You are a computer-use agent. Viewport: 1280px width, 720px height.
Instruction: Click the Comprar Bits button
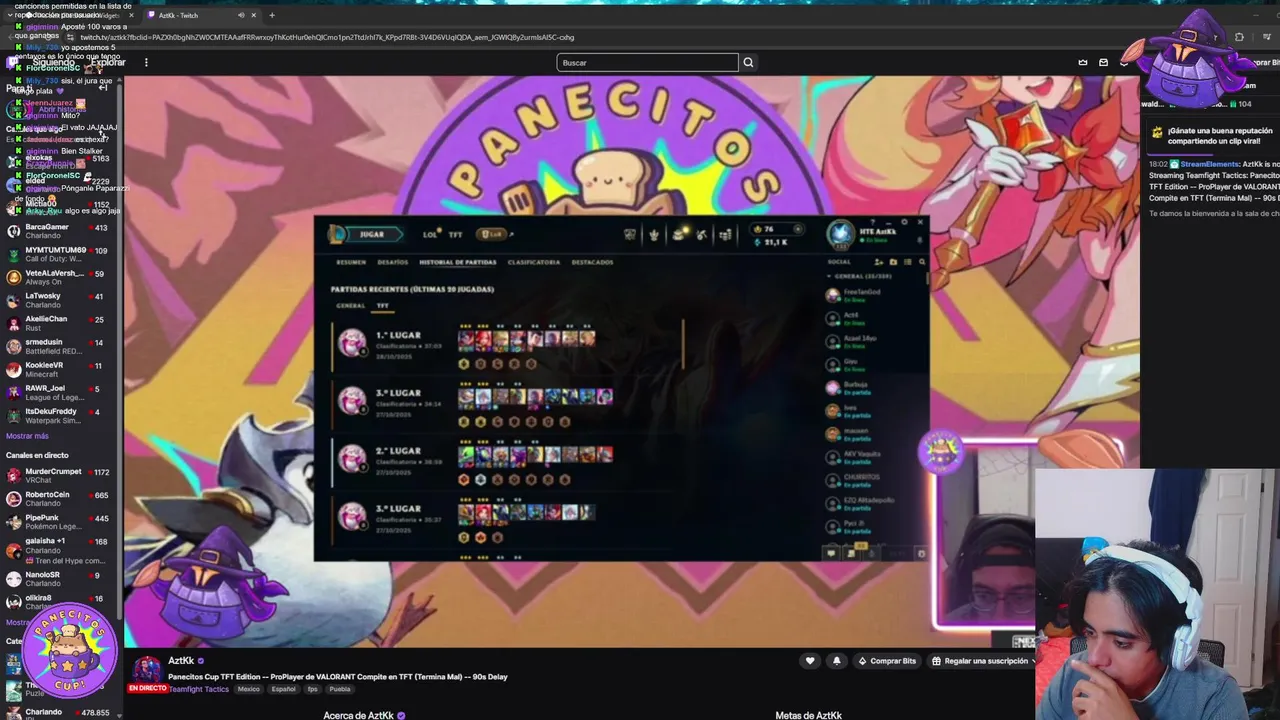tap(886, 661)
